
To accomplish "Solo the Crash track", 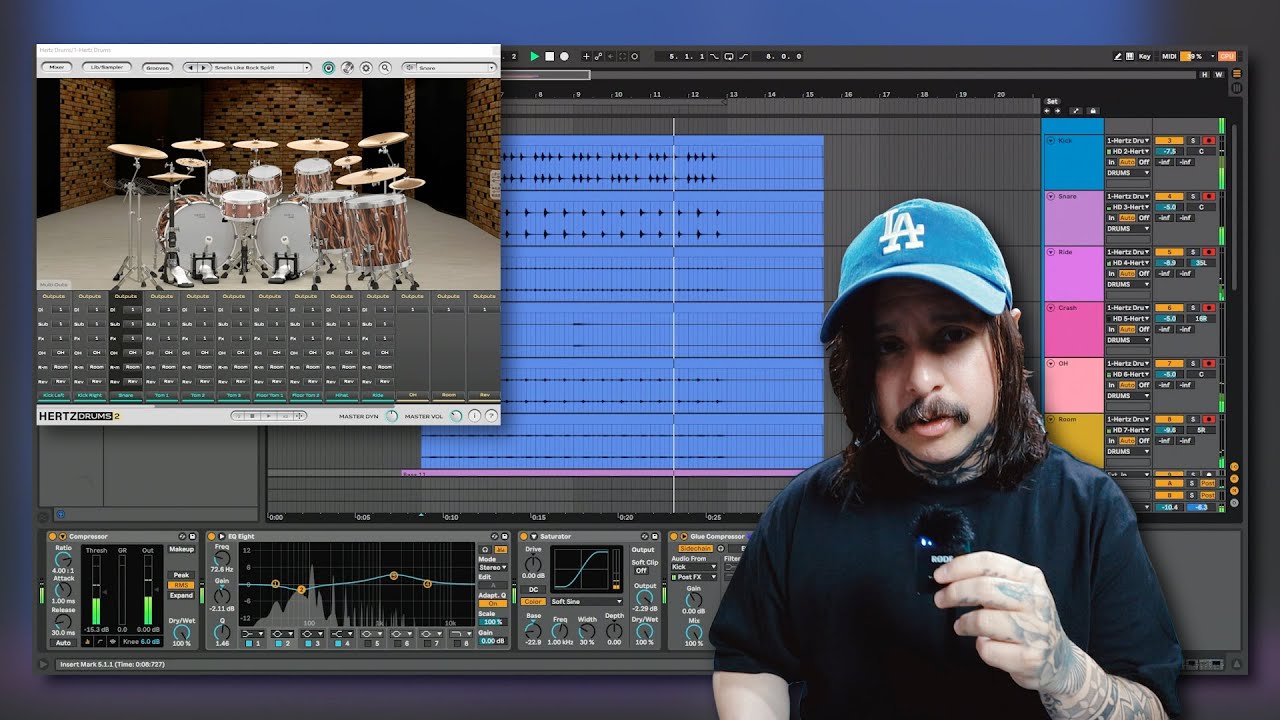I will (x=1192, y=308).
